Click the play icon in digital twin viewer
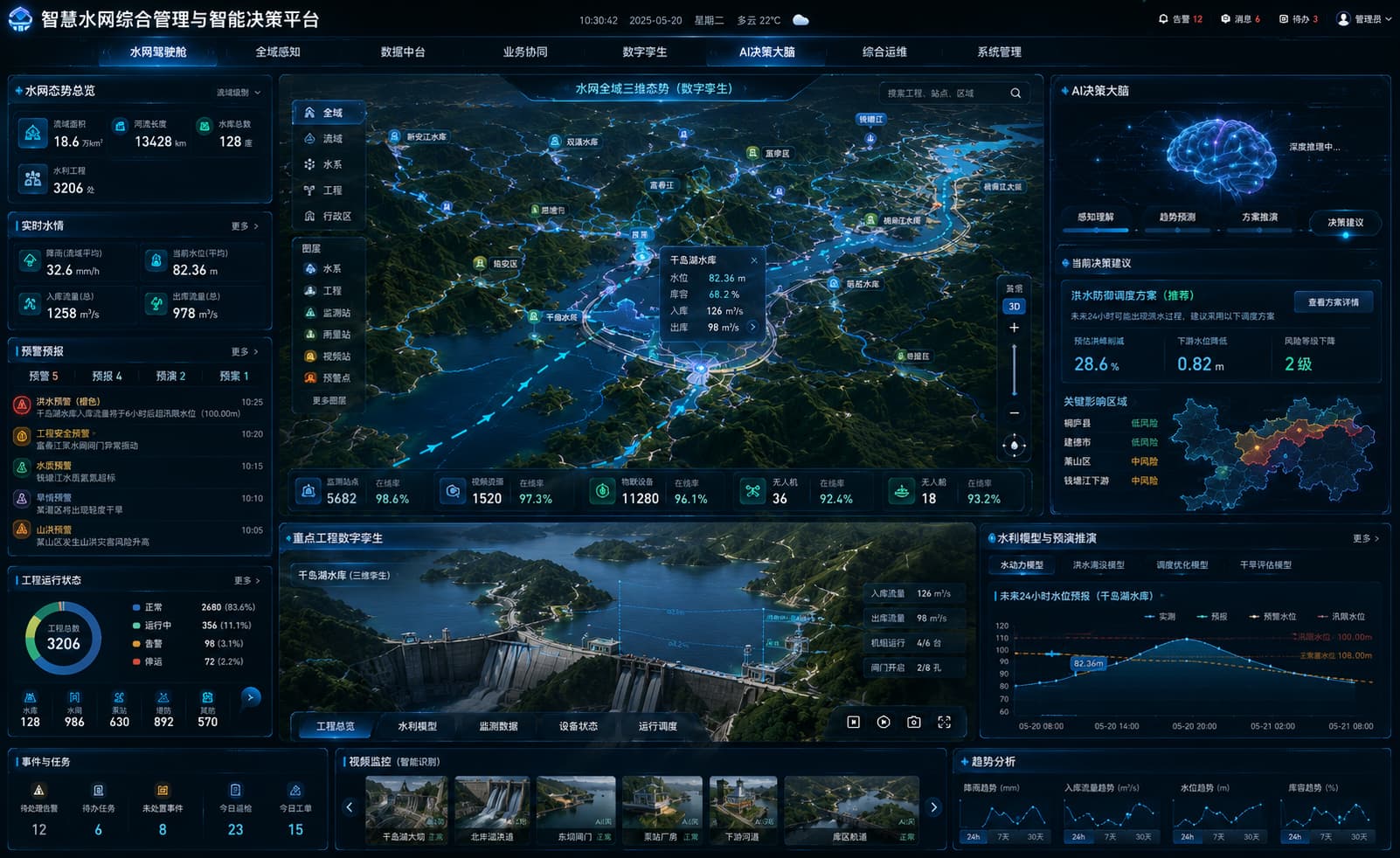Viewport: 1400px width, 858px height. [x=884, y=723]
